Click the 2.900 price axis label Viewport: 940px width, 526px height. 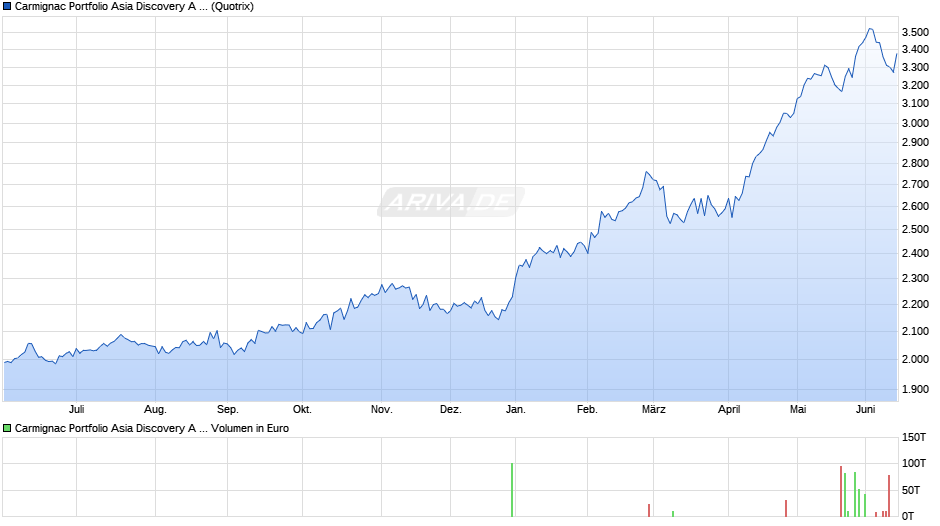(915, 142)
